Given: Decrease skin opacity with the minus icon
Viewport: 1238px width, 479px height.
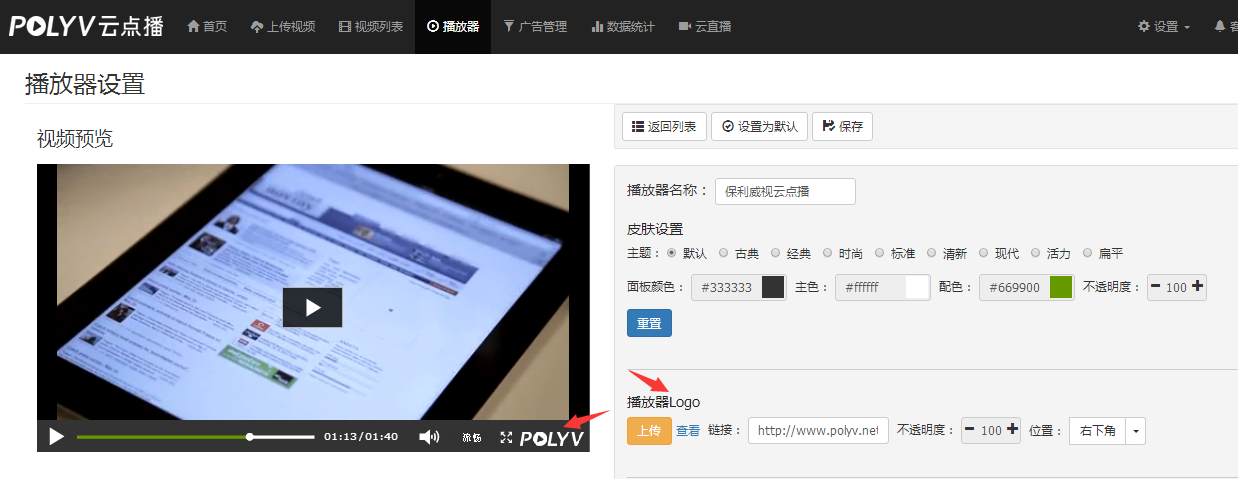Looking at the screenshot, I should 1156,287.
